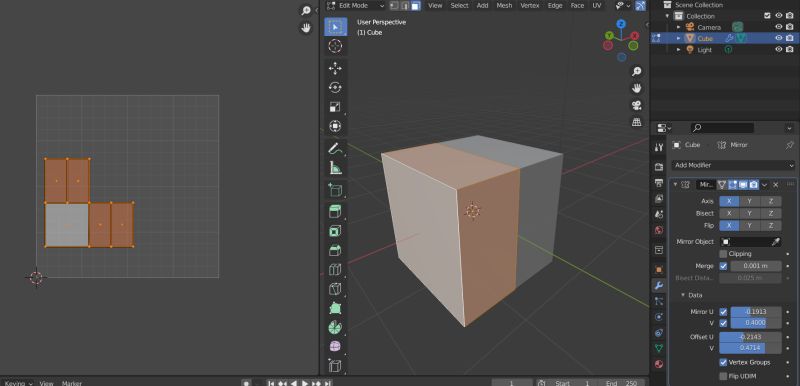
Task: Toggle Collection exclude checkbox
Action: [767, 16]
